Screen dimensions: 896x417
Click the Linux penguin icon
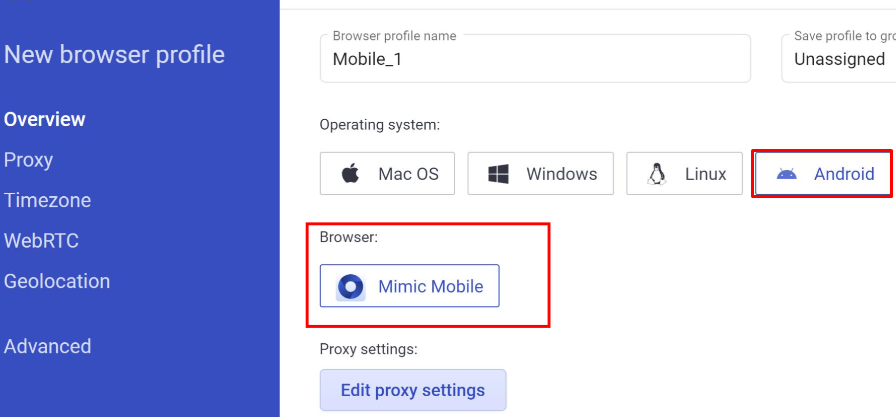click(657, 174)
